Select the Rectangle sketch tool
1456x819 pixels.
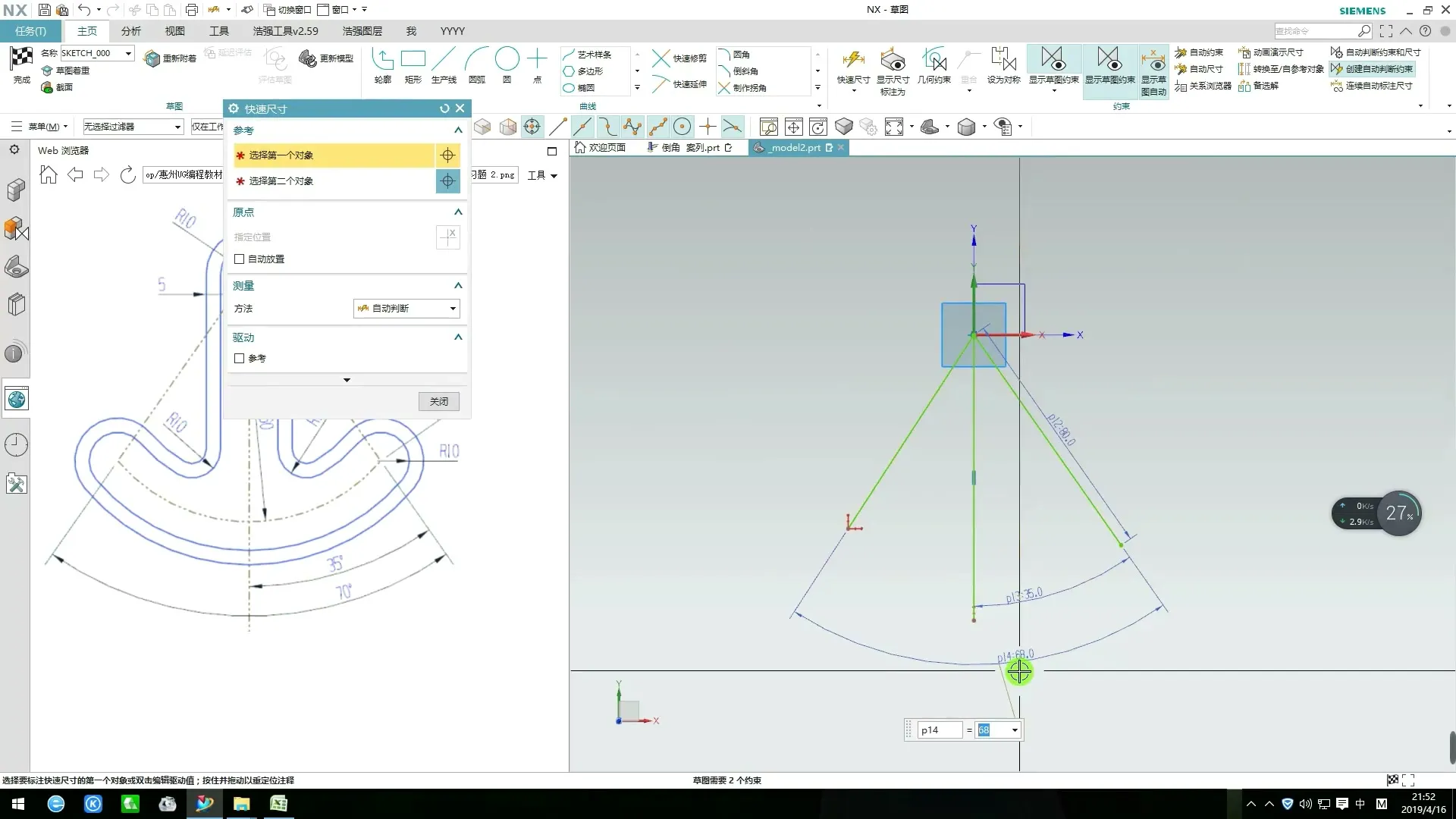tap(413, 59)
